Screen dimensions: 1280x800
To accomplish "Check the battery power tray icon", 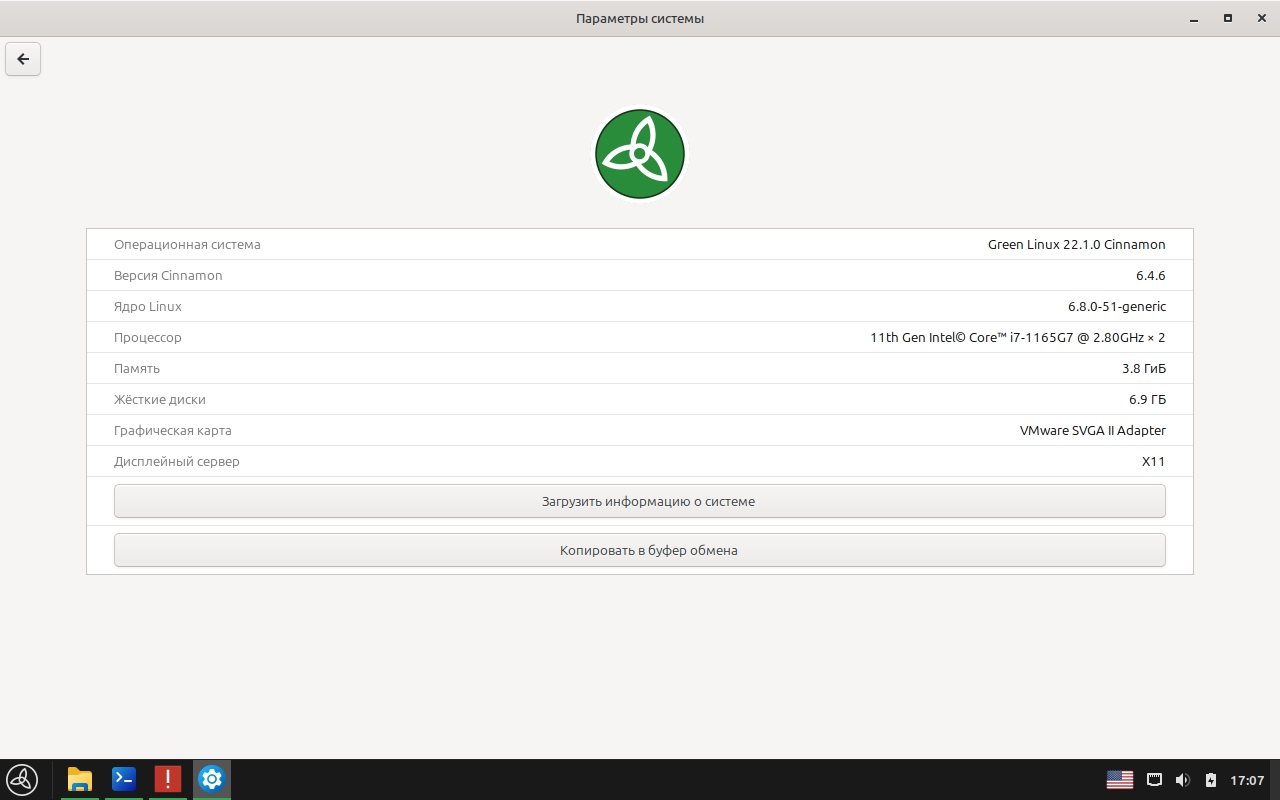I will pos(1211,780).
